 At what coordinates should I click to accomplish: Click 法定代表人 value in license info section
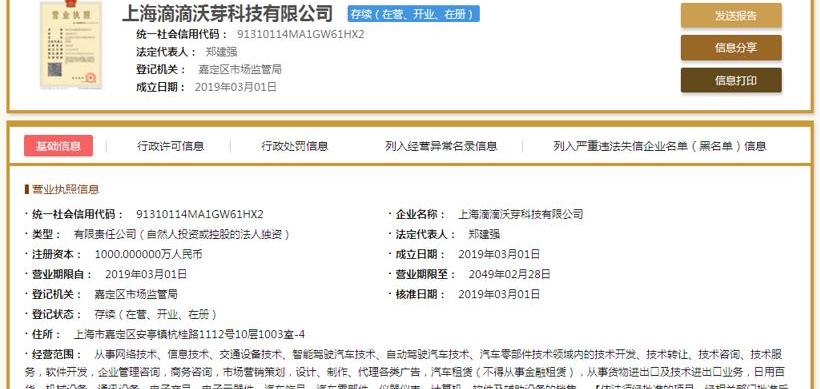tap(484, 234)
